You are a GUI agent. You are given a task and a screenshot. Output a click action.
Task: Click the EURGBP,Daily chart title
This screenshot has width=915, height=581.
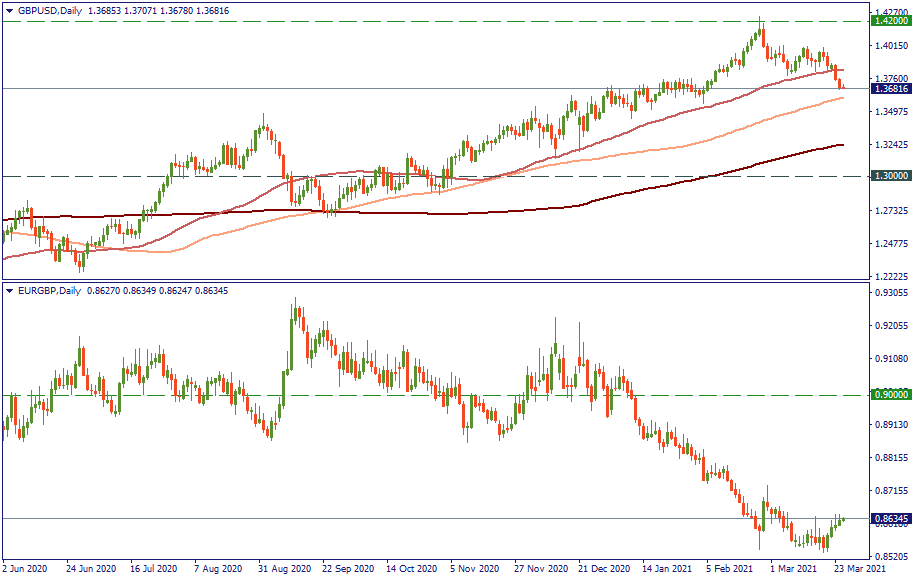pyautogui.click(x=50, y=291)
